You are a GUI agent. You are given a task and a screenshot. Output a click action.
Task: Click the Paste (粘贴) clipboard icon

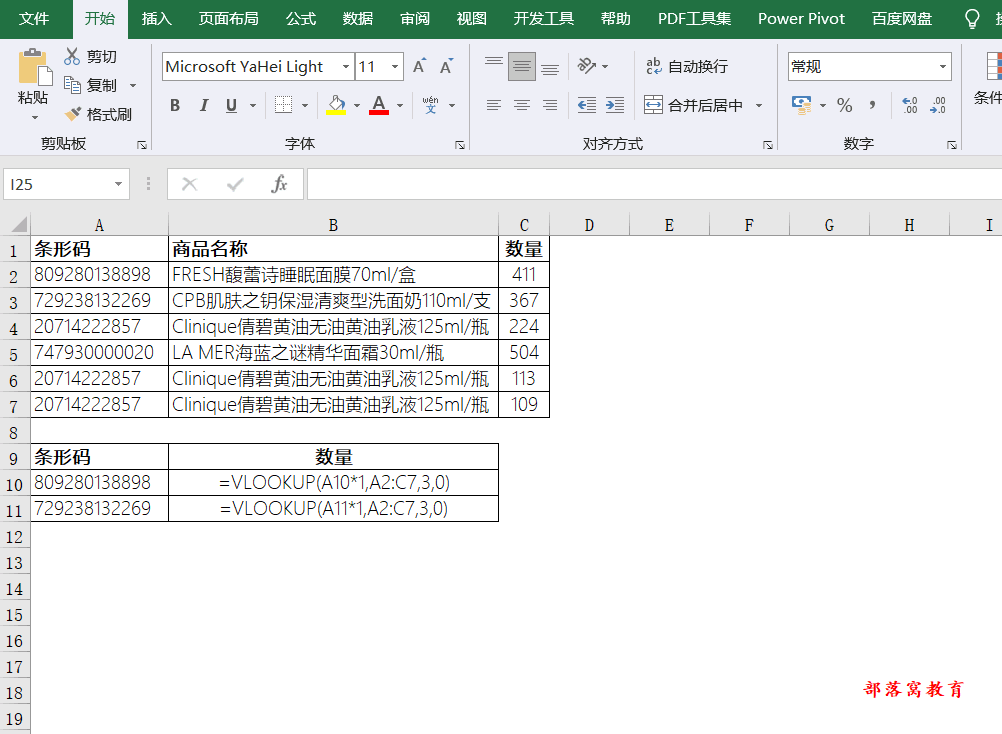35,67
